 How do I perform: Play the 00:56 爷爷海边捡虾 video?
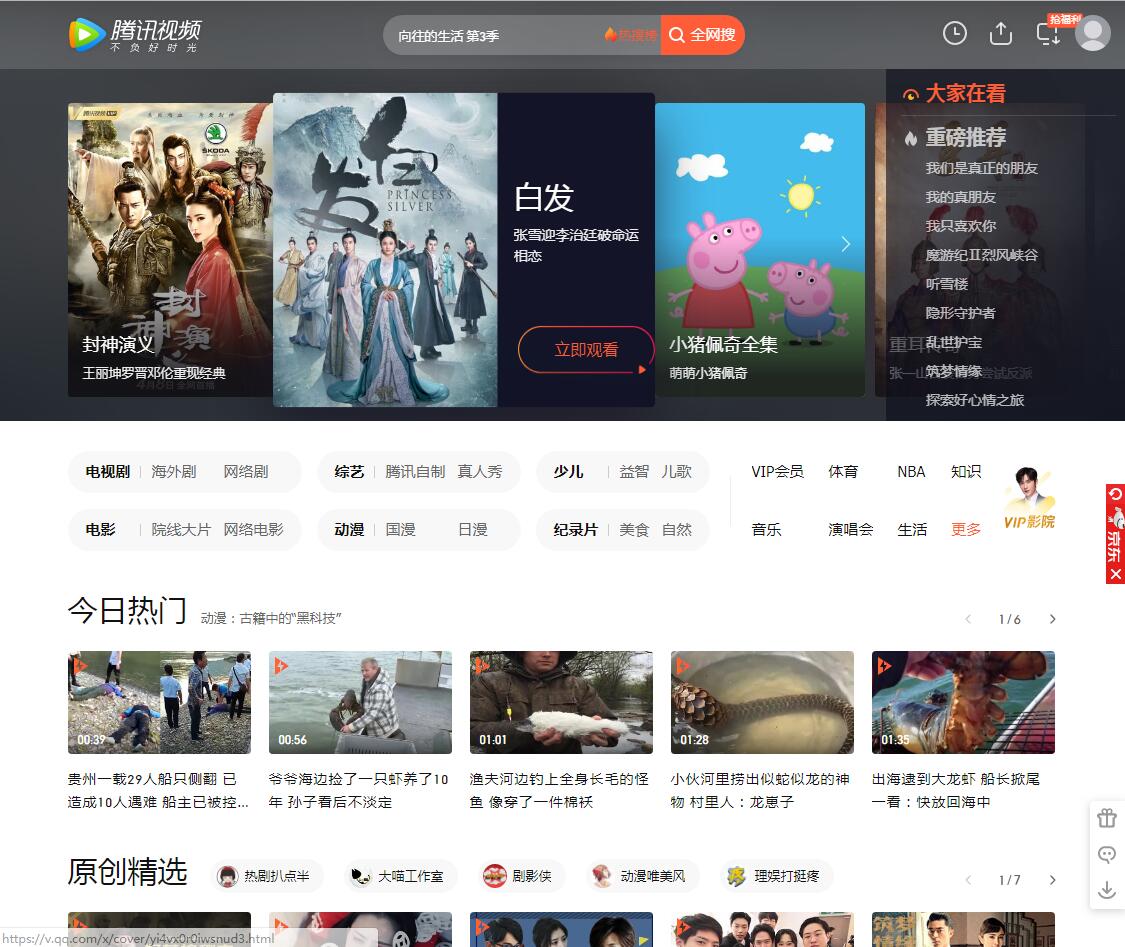click(360, 702)
